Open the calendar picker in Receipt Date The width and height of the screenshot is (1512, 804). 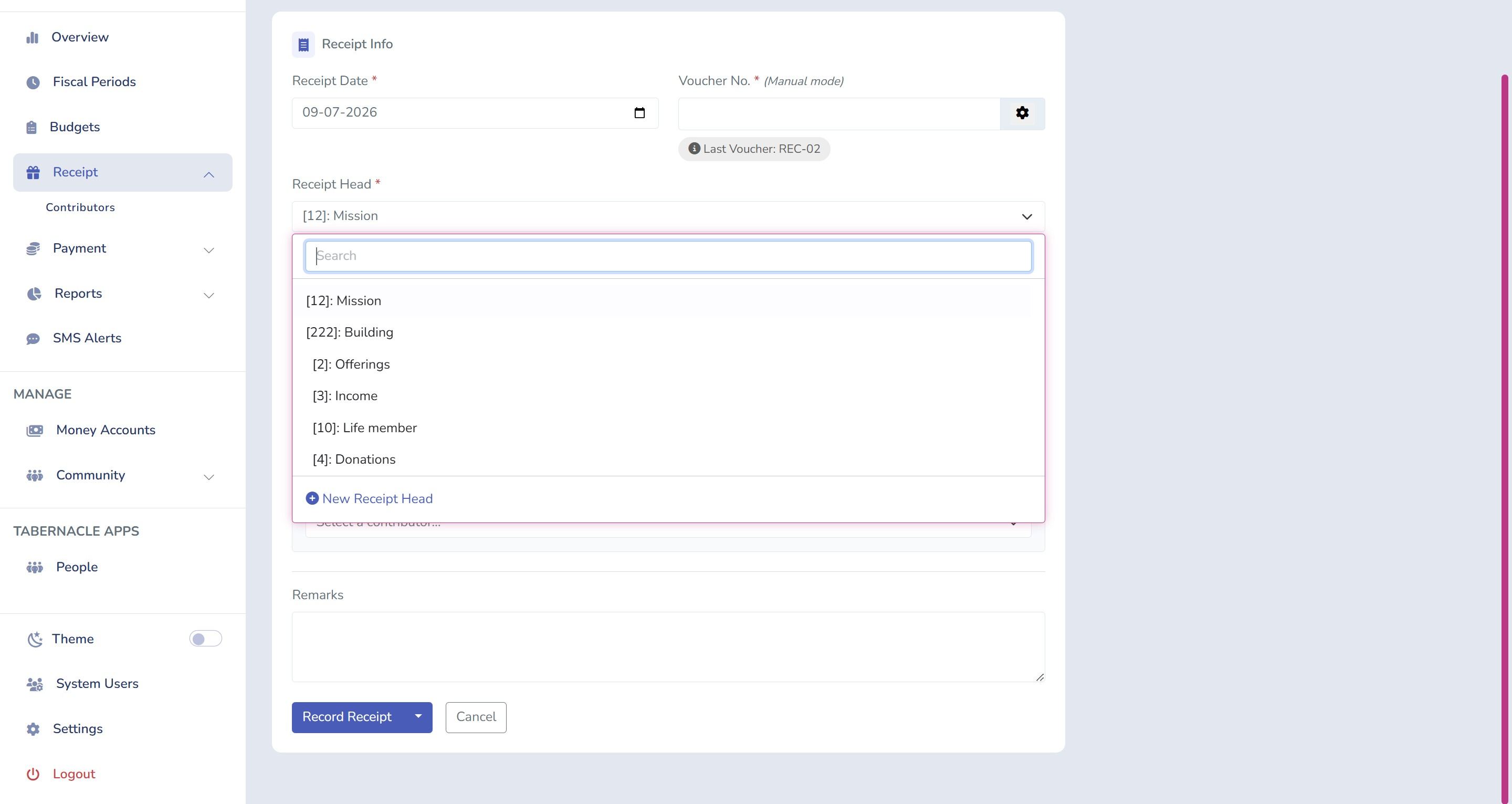pyautogui.click(x=639, y=113)
